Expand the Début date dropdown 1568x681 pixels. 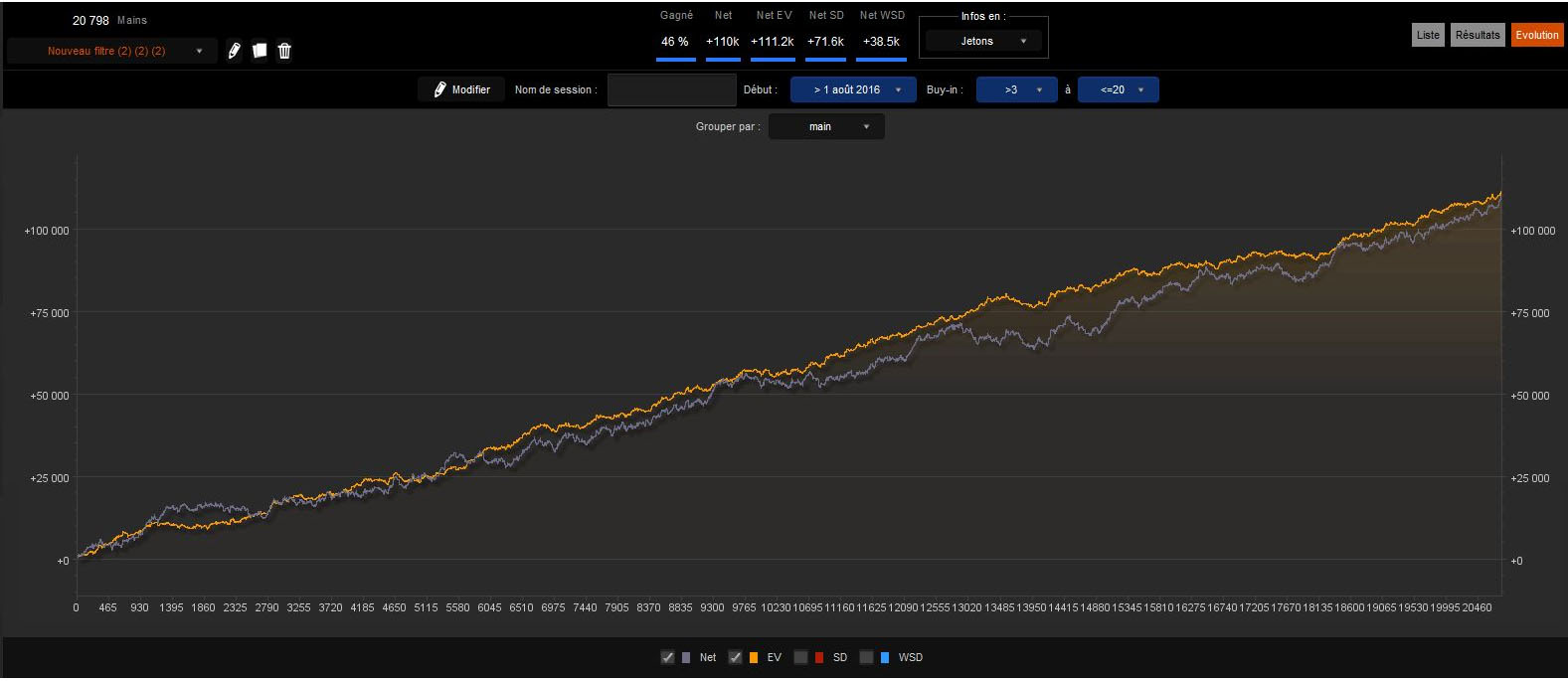tap(853, 89)
